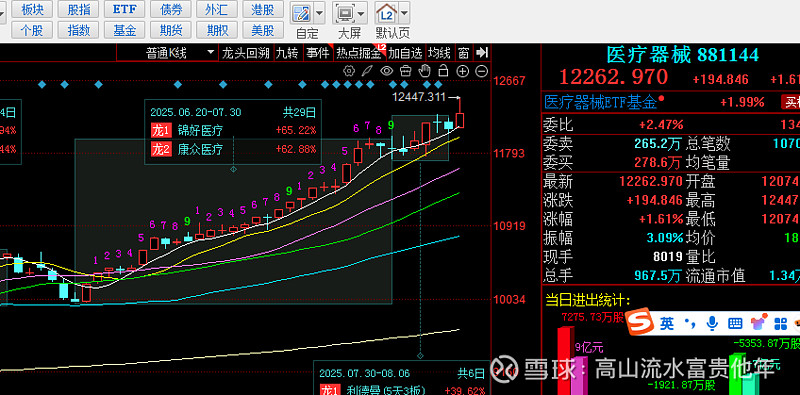Click the 加自选 add-to-watchlist button
The image size is (800, 395).
[x=406, y=52]
